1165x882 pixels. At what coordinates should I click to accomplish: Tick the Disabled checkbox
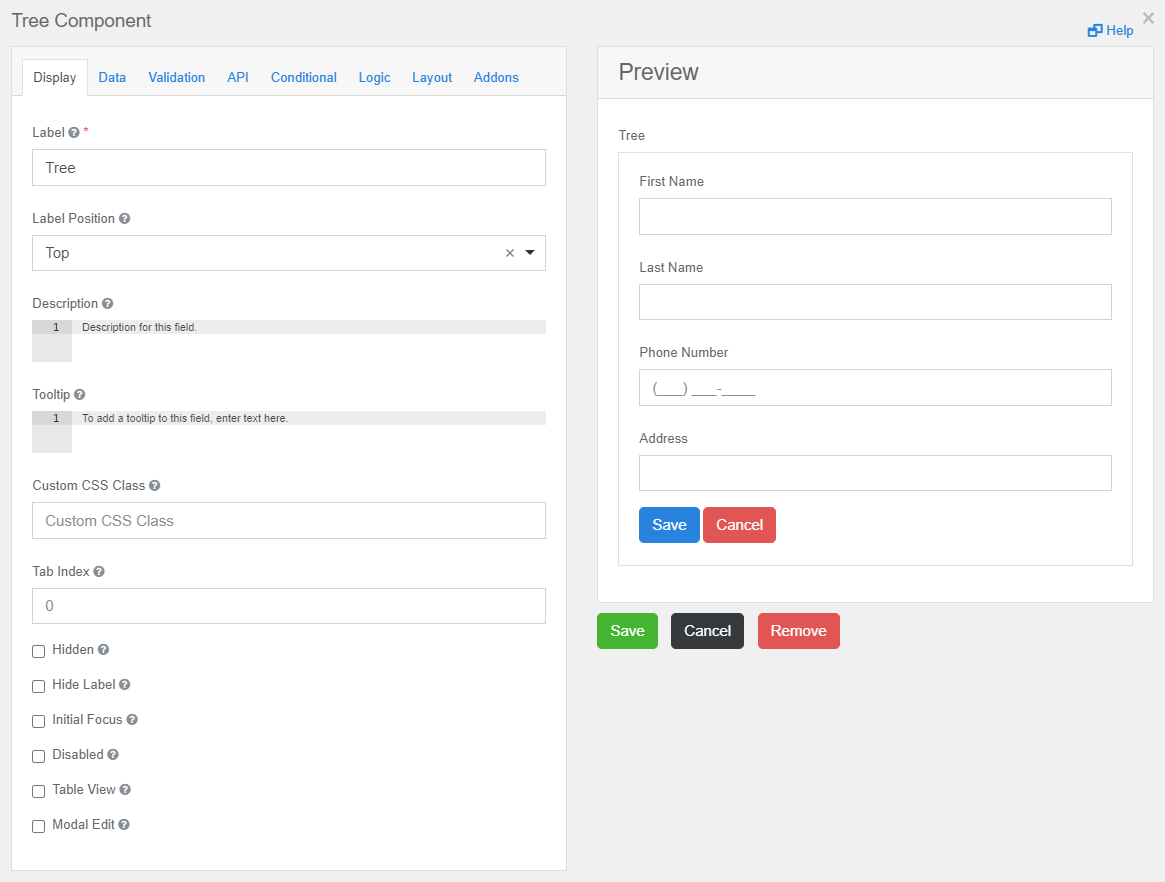tap(39, 756)
